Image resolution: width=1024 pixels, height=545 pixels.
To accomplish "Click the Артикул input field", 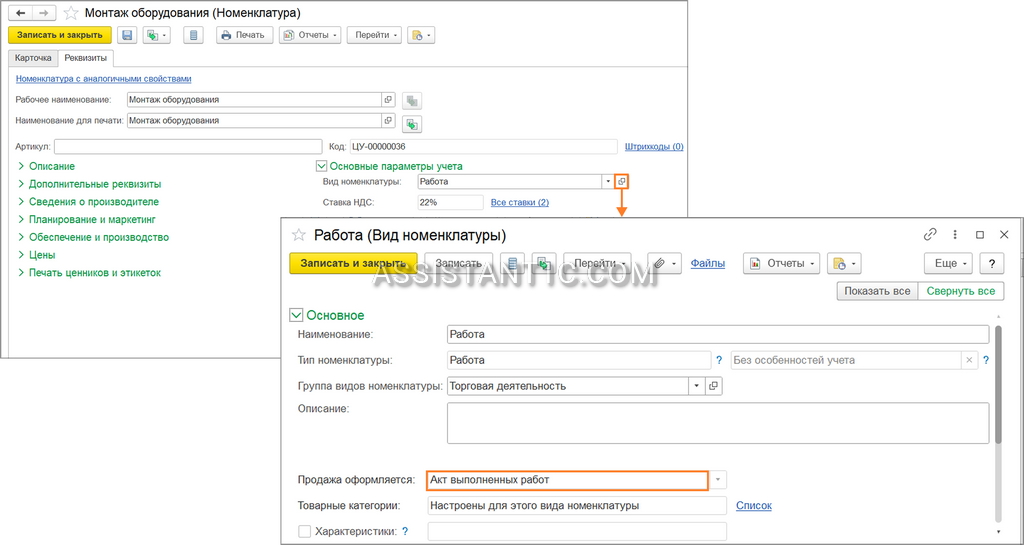I will (x=188, y=147).
